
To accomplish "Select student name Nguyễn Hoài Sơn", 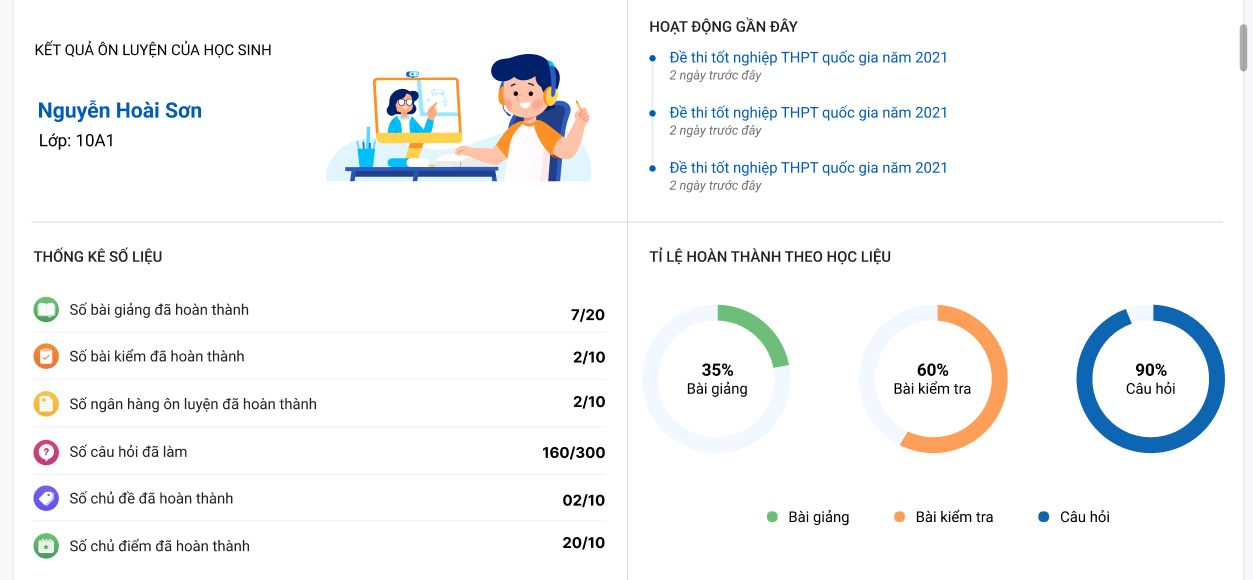I will tap(120, 111).
